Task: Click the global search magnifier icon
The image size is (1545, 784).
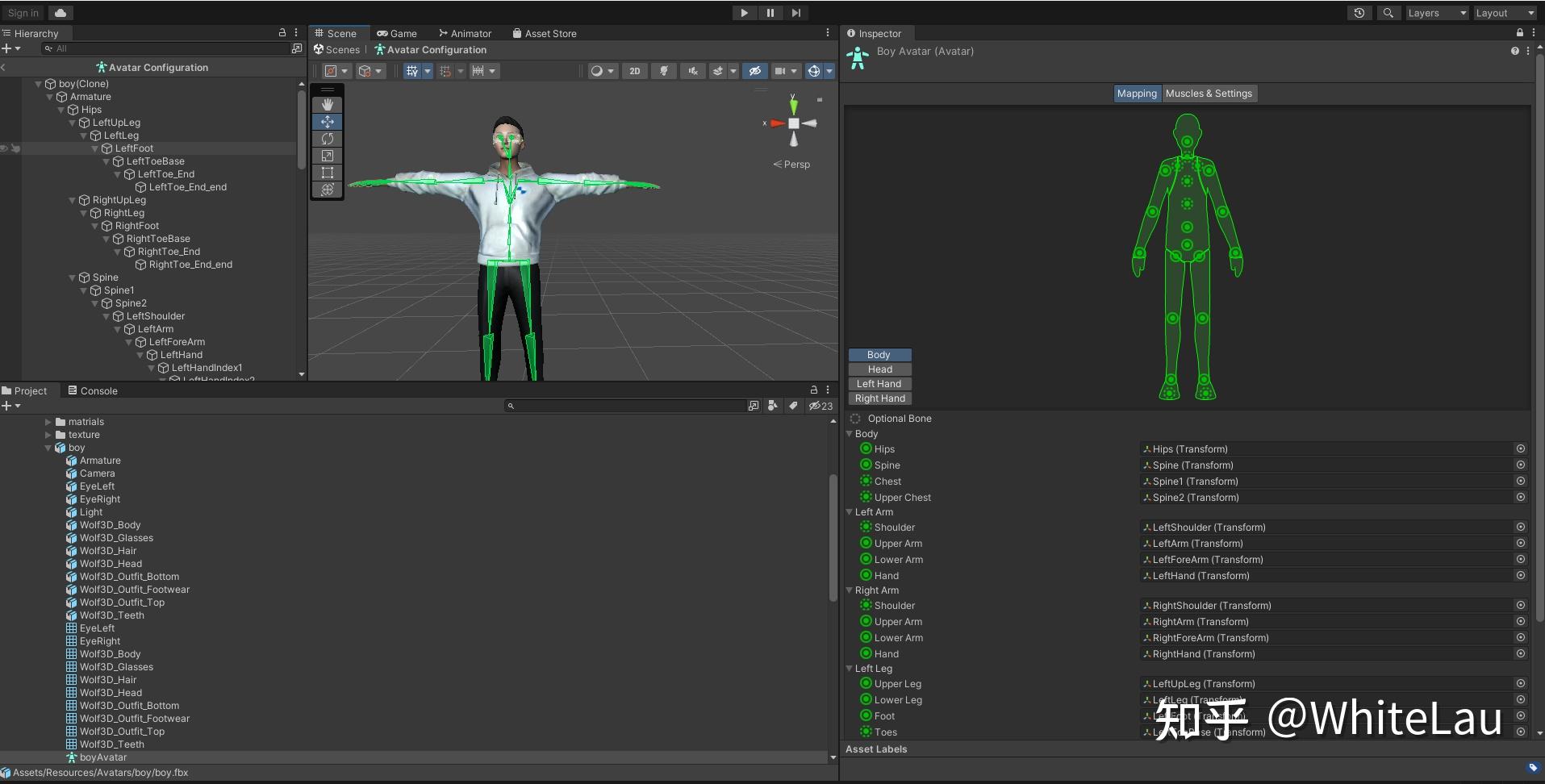Action: tap(1388, 13)
